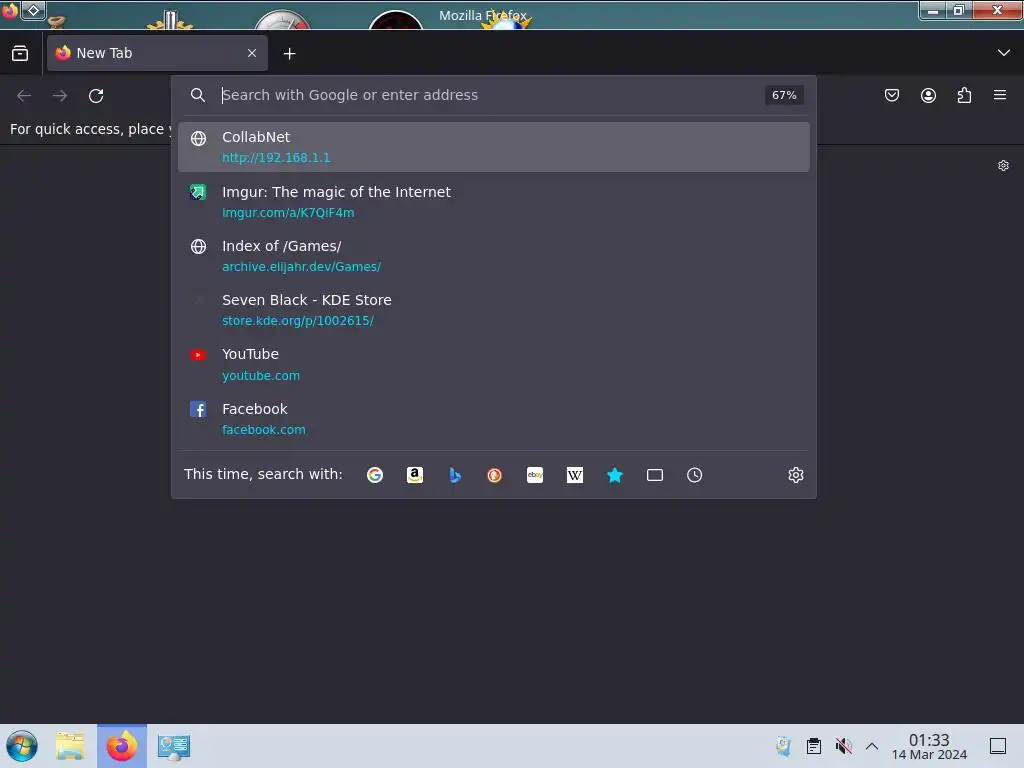Open the http://192.168.1.1 URL text
Viewport: 1024px width, 768px height.
pyautogui.click(x=276, y=158)
